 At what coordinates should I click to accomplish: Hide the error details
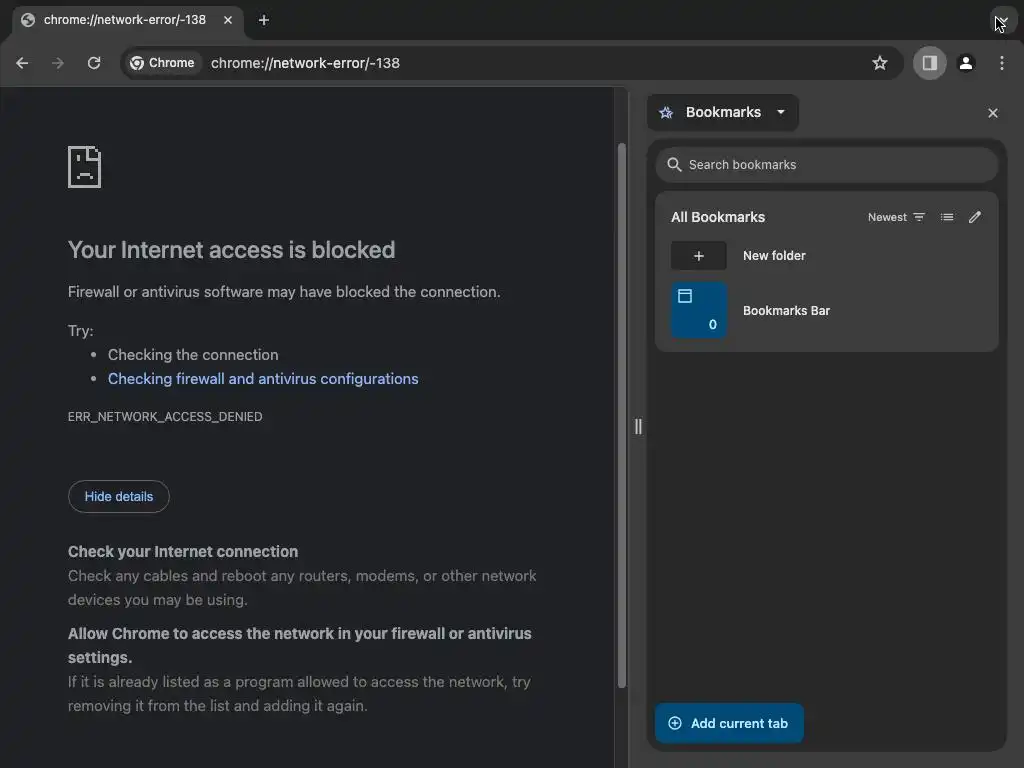coord(119,497)
